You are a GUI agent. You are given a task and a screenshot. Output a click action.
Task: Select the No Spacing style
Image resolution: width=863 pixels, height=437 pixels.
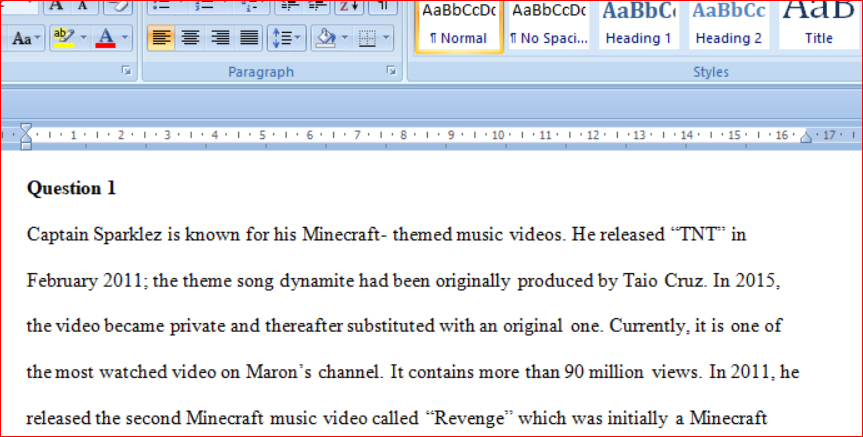click(x=549, y=25)
